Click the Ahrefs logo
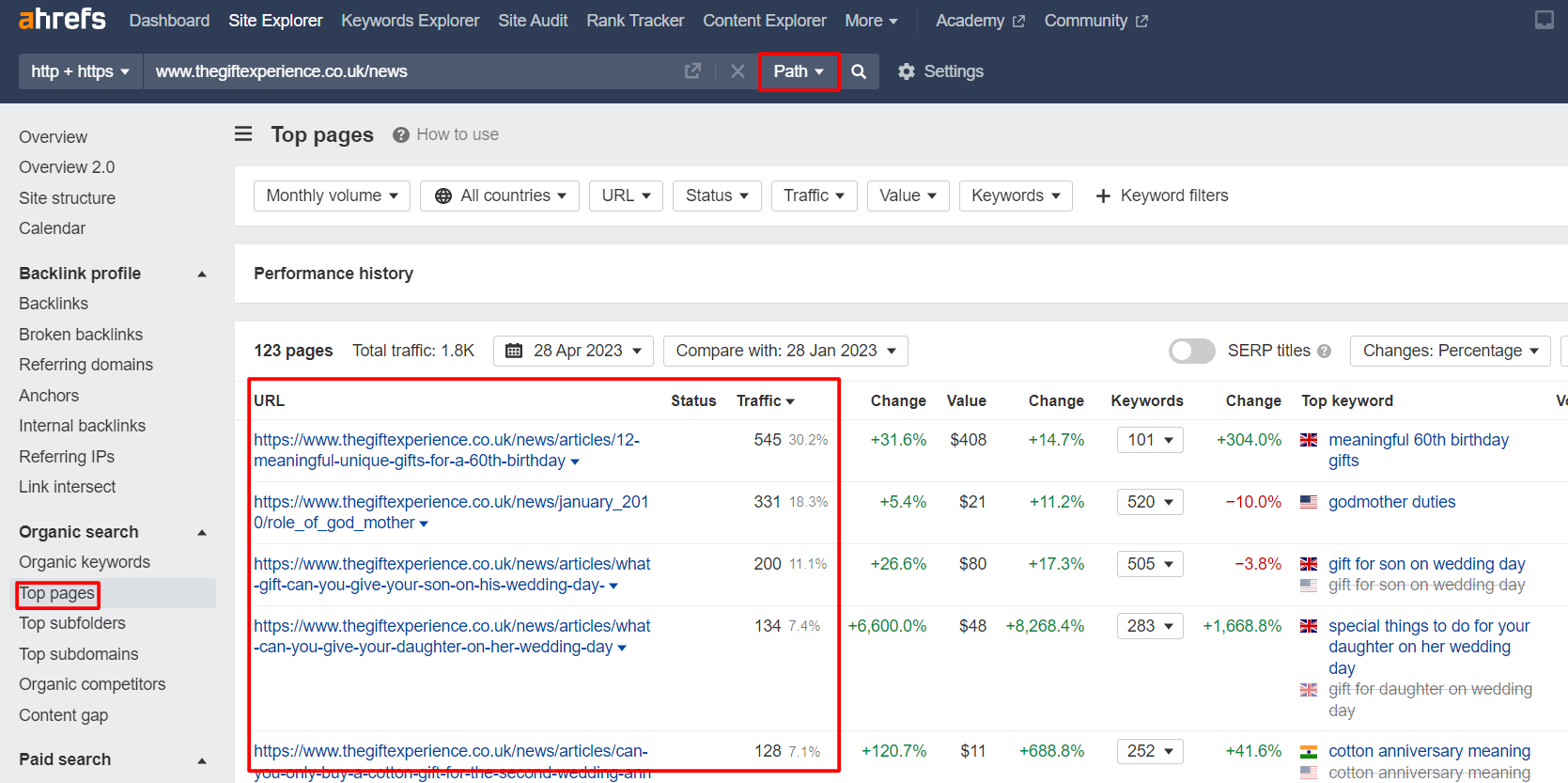 62,19
